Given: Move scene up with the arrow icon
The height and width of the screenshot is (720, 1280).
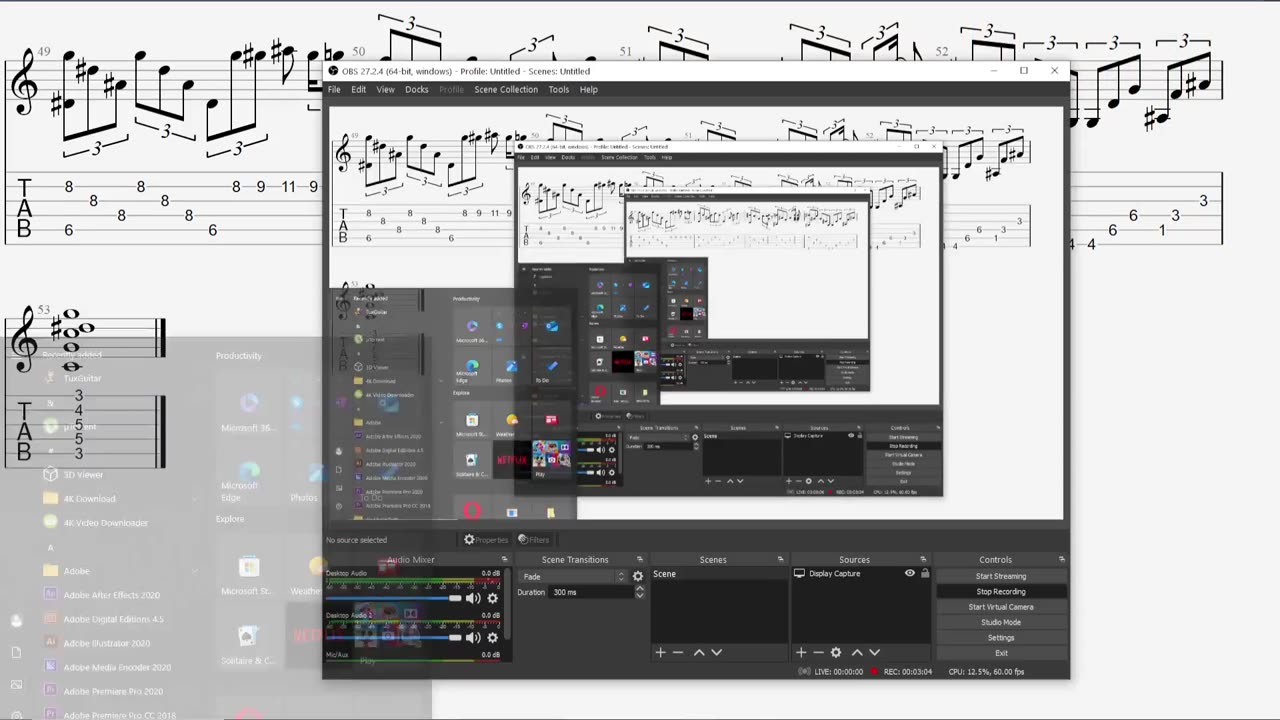Looking at the screenshot, I should 699,652.
